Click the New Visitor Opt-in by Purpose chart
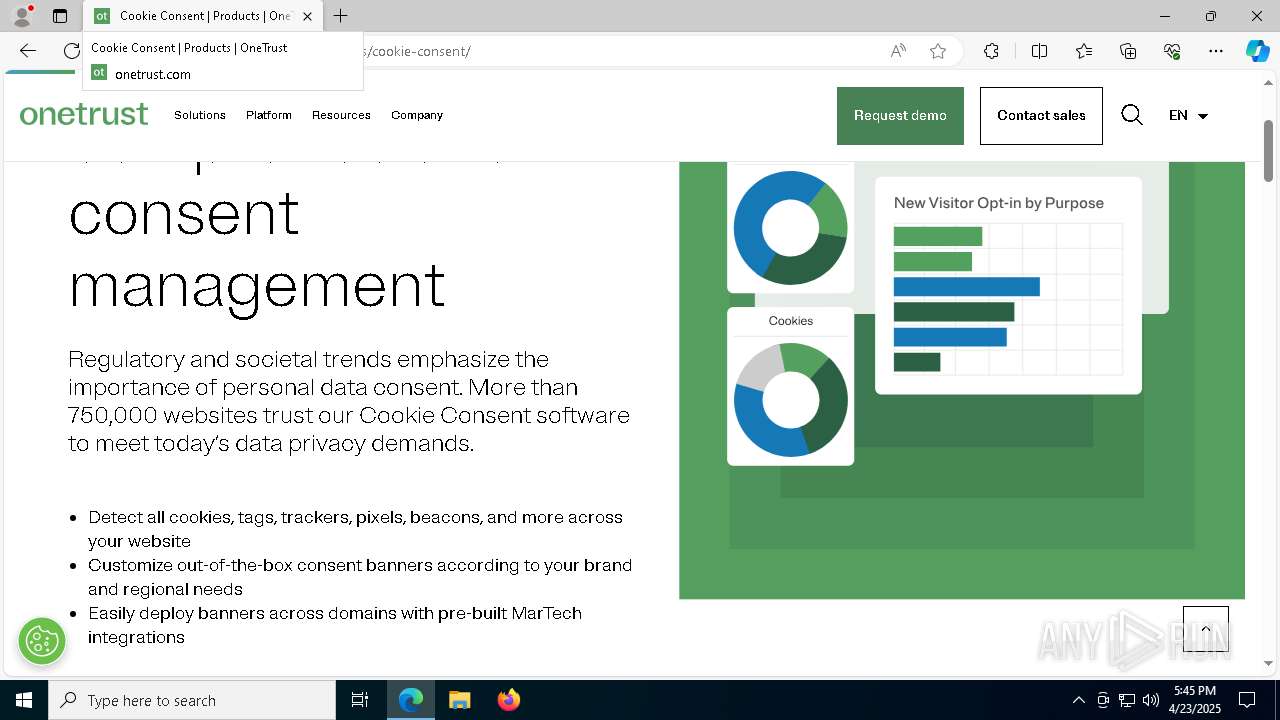Viewport: 1280px width, 720px height. coord(1008,286)
